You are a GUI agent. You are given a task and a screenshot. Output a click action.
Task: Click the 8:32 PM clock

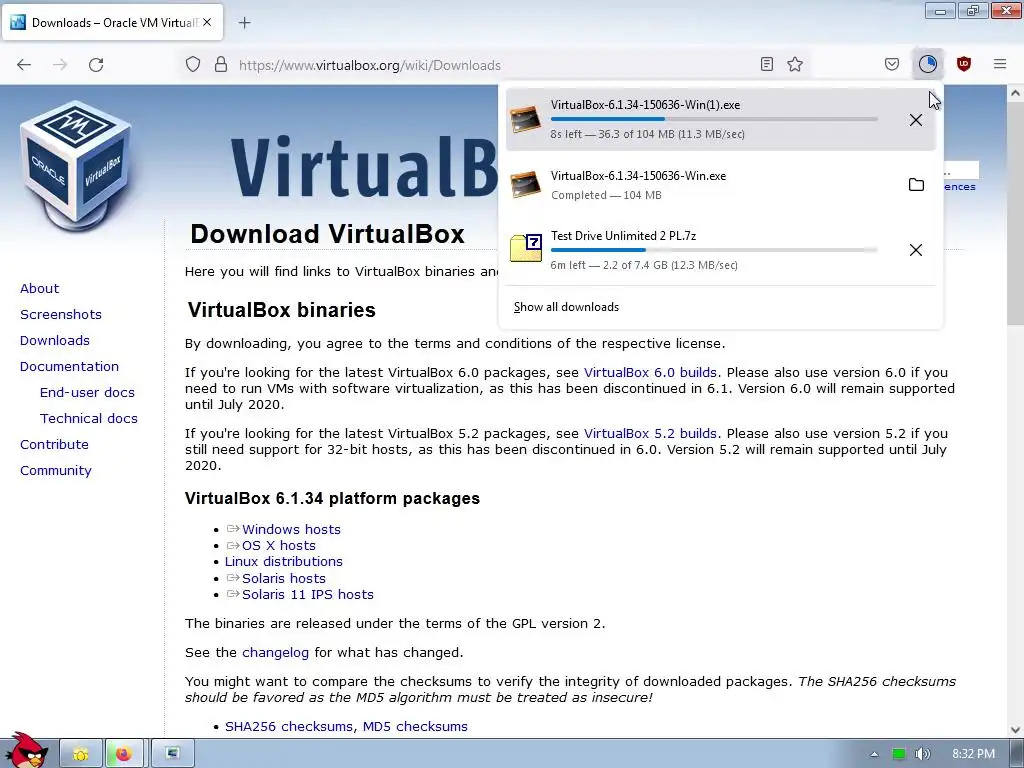point(974,754)
